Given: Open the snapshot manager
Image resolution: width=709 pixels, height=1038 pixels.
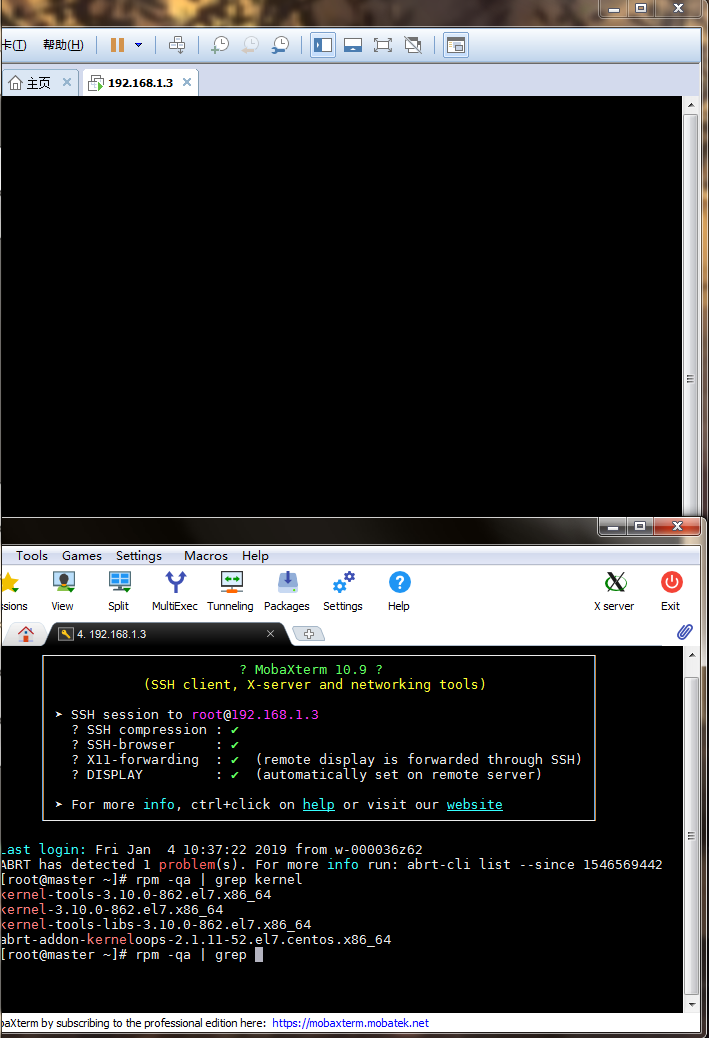Looking at the screenshot, I should pos(281,45).
